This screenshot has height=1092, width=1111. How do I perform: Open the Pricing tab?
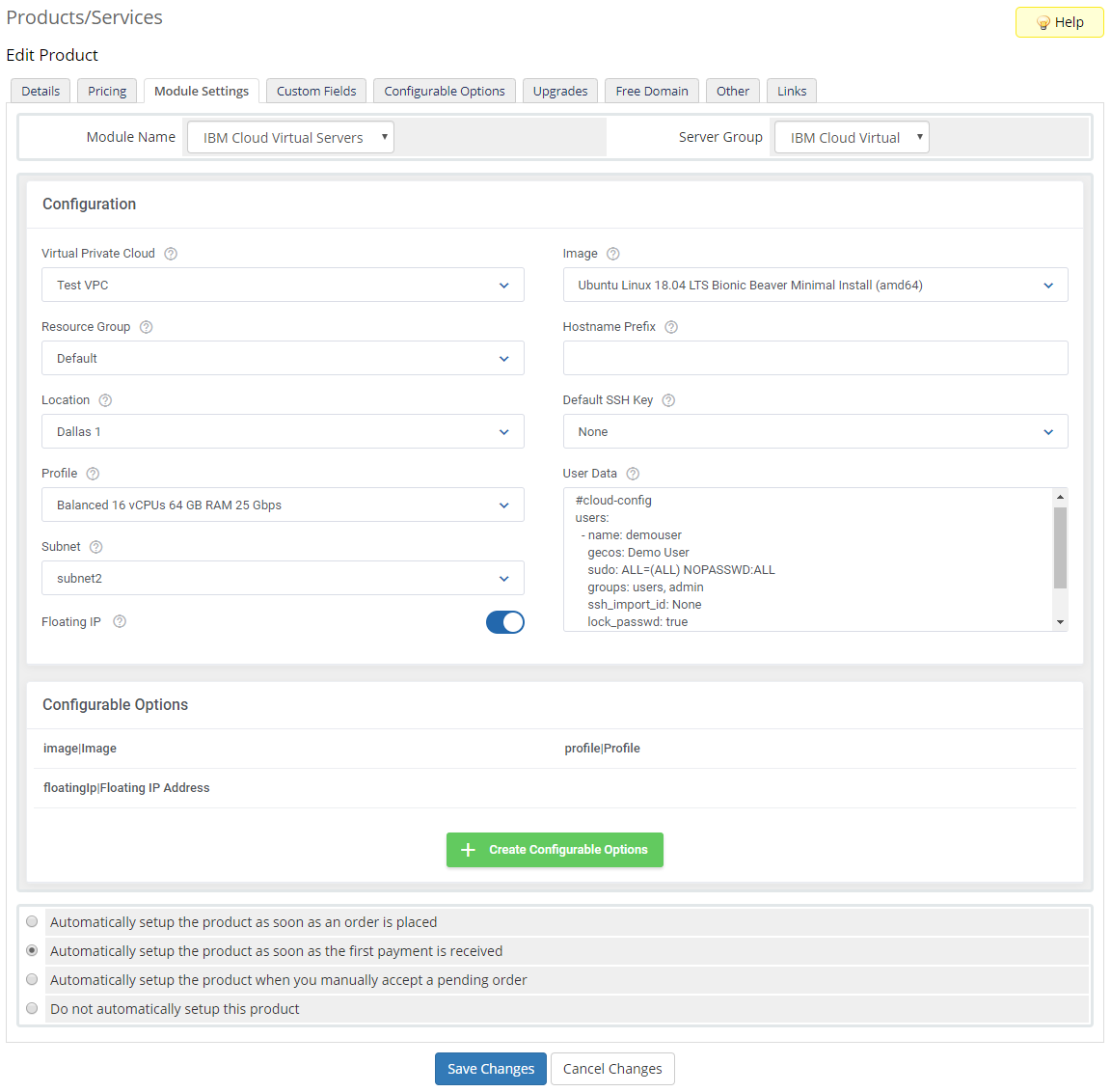pyautogui.click(x=107, y=91)
